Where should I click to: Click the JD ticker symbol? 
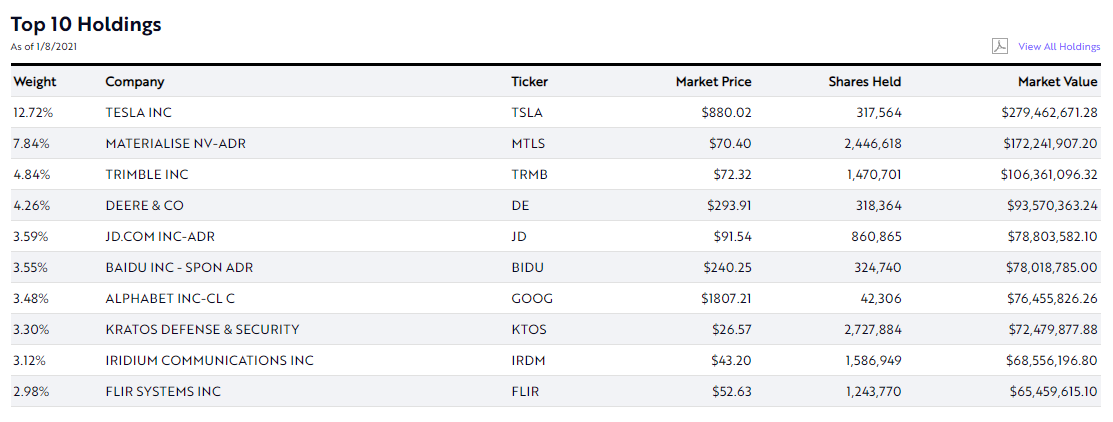(x=519, y=237)
